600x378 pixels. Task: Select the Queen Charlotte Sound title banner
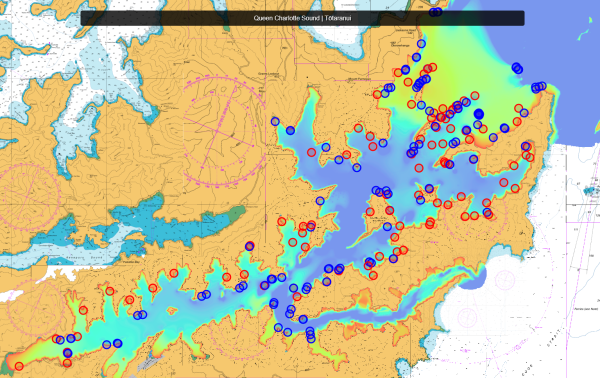coord(302,18)
